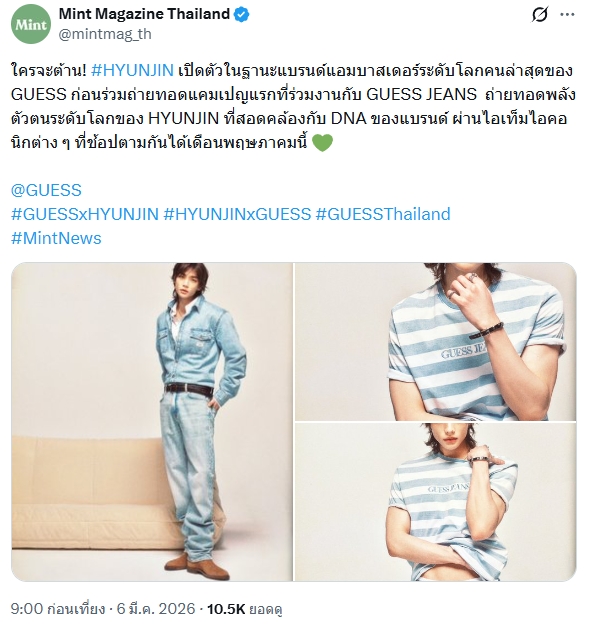Open the #GUESSxHYUNJIN hashtag
This screenshot has height=625, width=592.
(x=85, y=214)
